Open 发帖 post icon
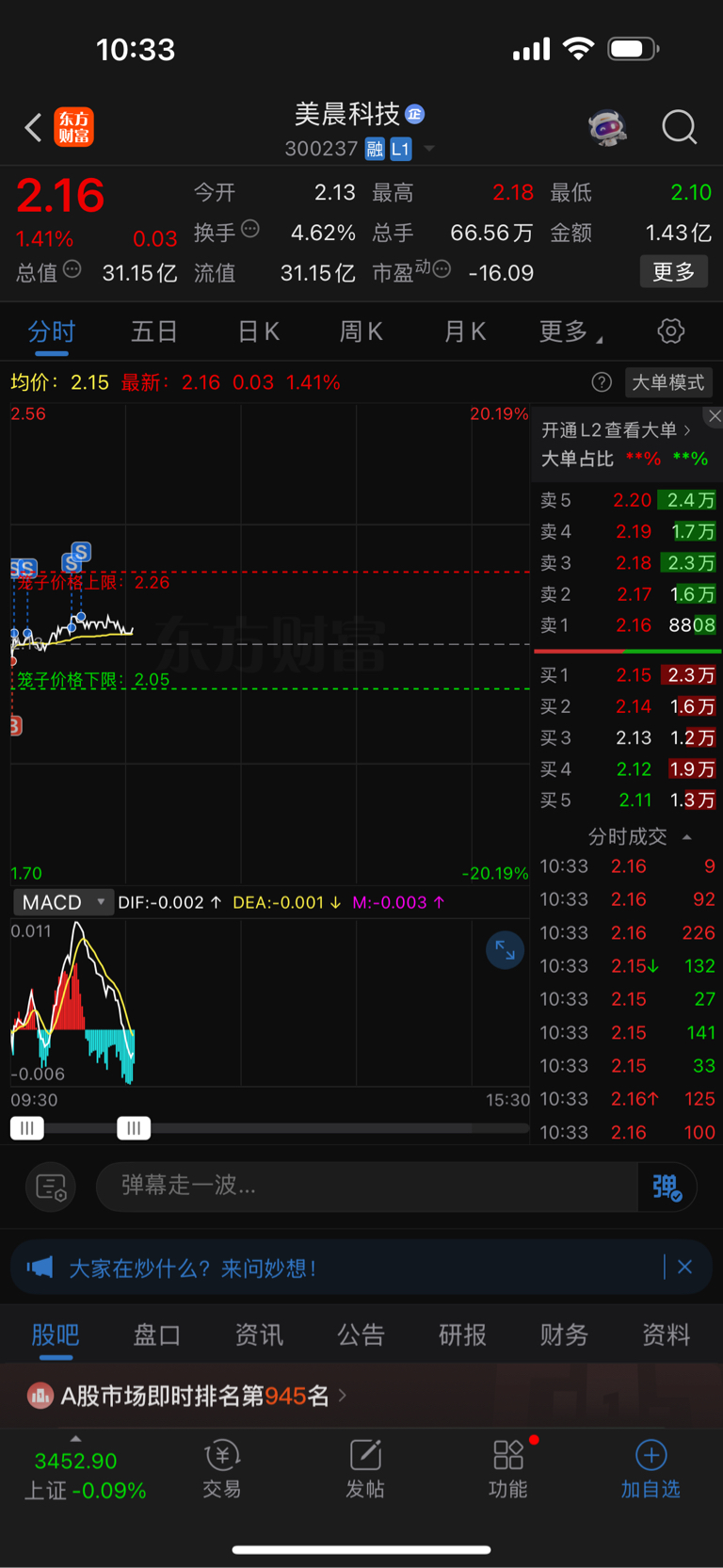 click(365, 1469)
